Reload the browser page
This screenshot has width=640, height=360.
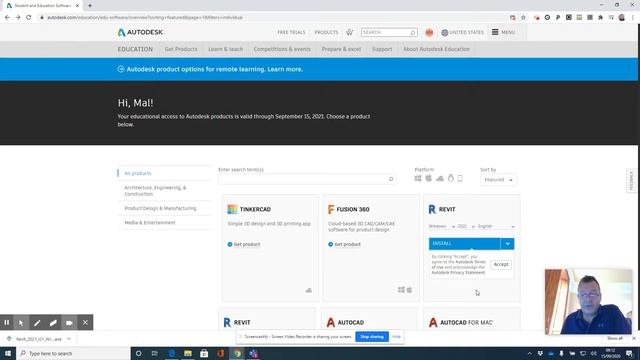[29, 18]
